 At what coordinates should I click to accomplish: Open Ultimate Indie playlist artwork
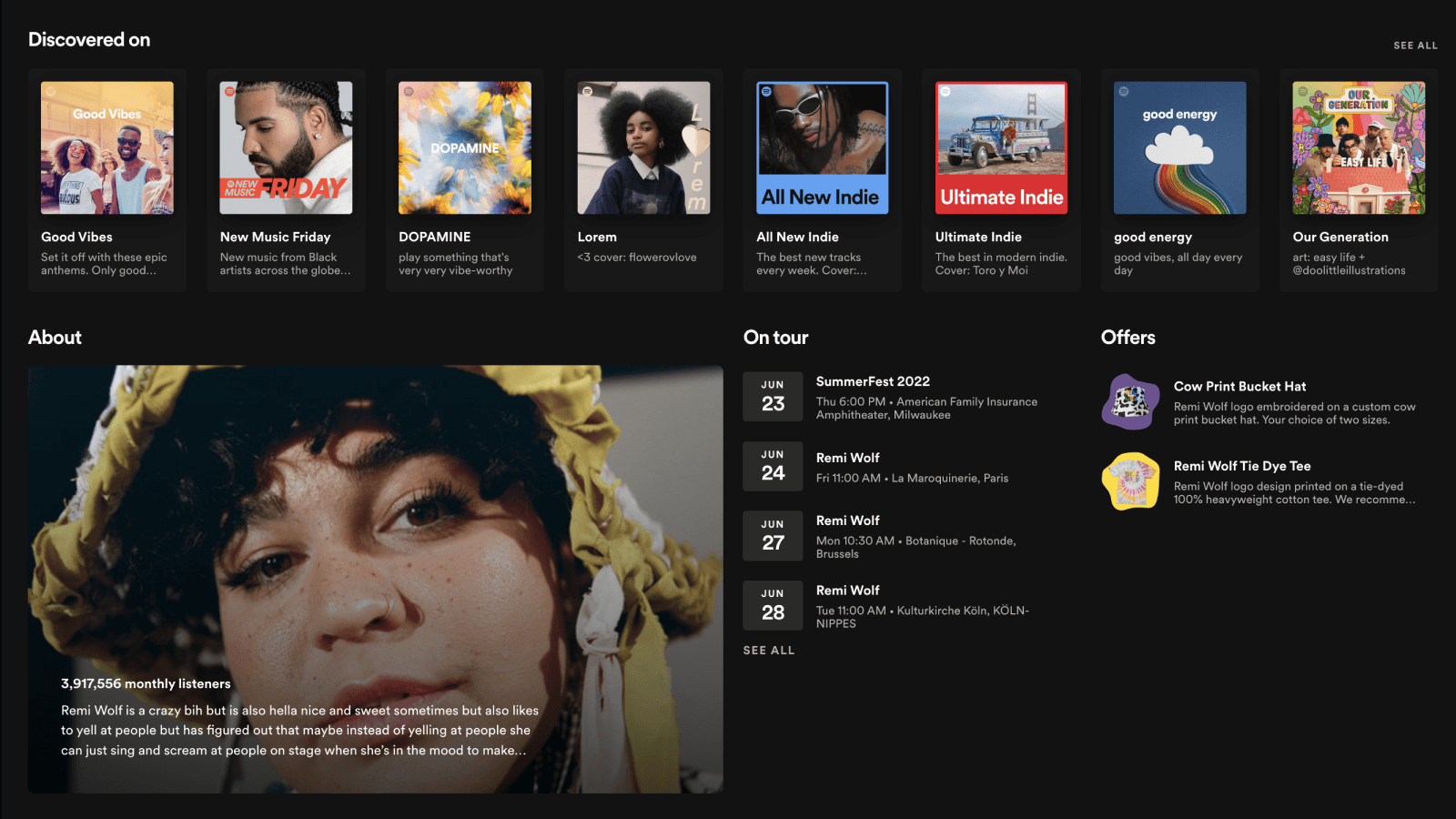1001,148
